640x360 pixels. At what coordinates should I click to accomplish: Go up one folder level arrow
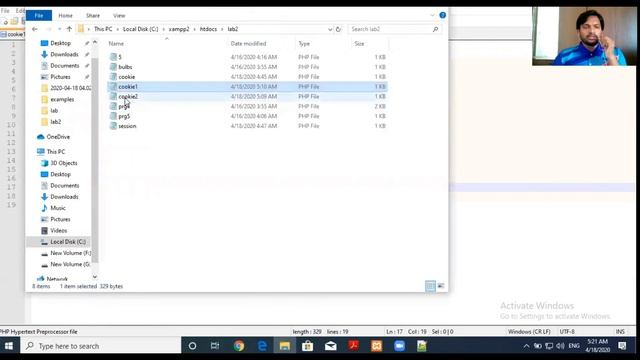tap(69, 29)
